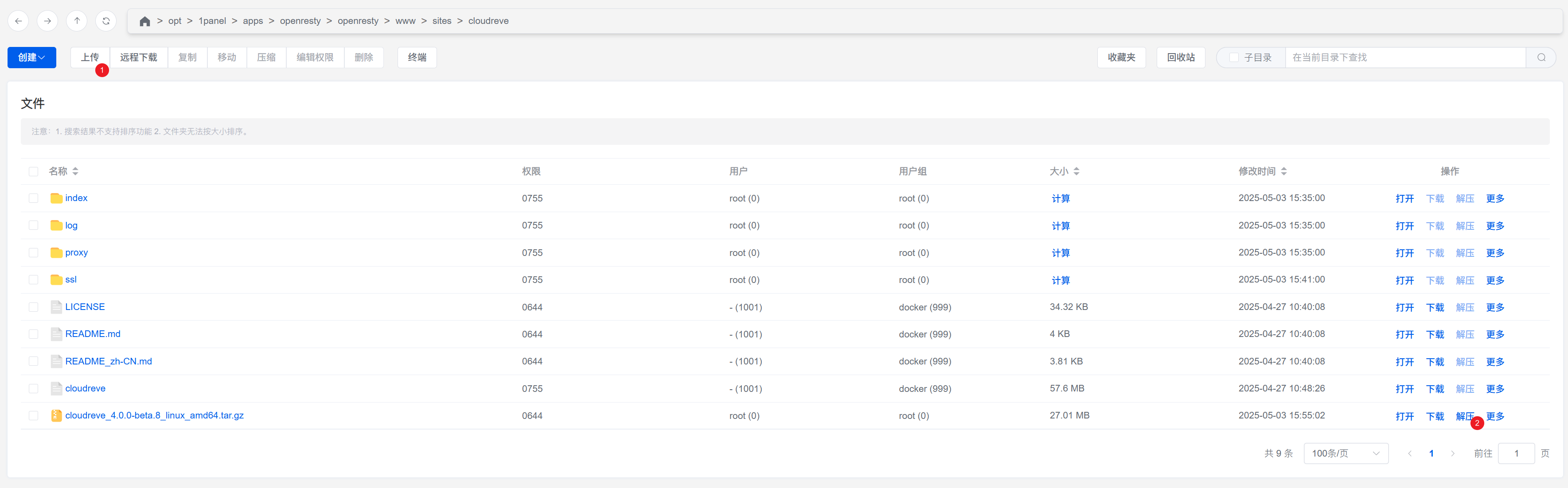This screenshot has width=1568, height=488.
Task: Sort by 名称 column arrows
Action: pyautogui.click(x=75, y=171)
